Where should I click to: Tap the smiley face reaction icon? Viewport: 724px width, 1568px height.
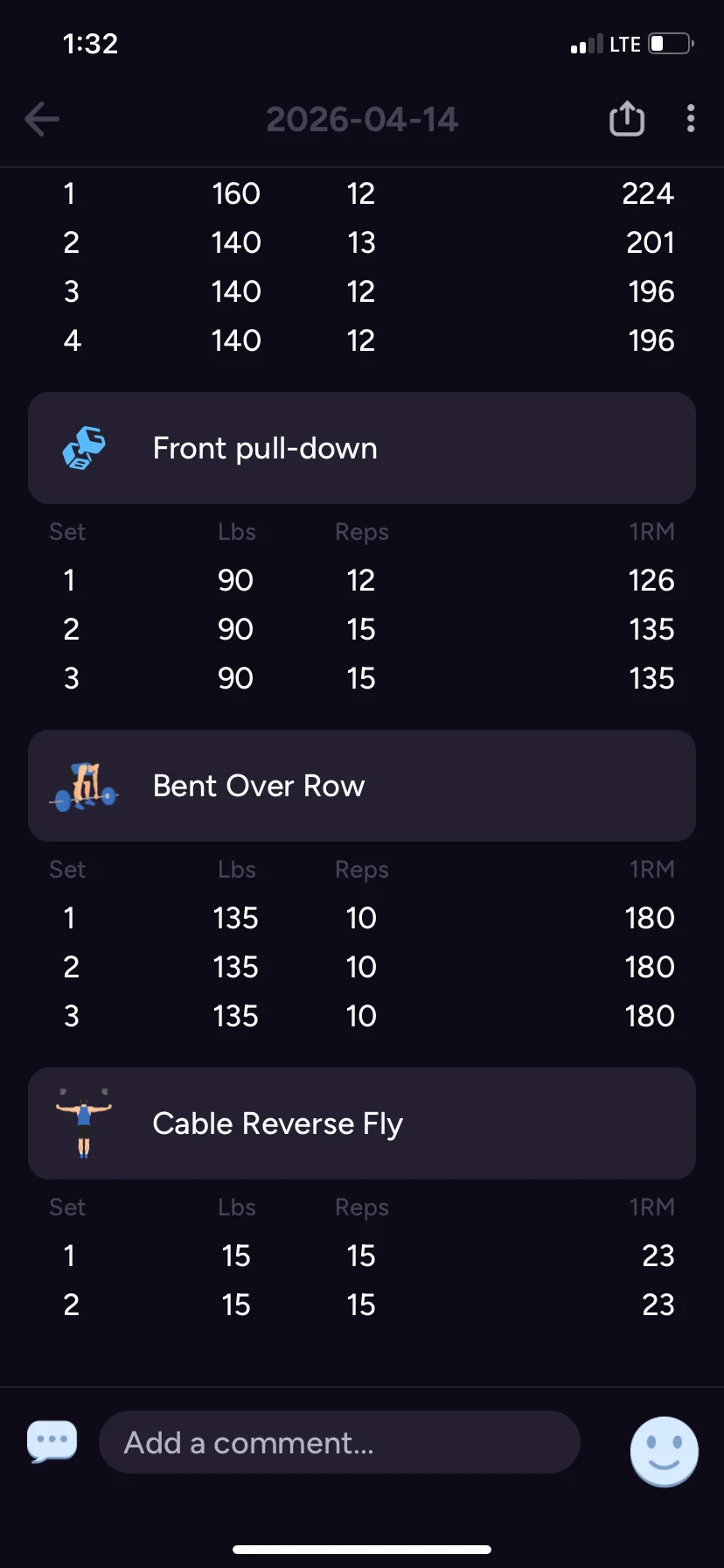tap(665, 1452)
